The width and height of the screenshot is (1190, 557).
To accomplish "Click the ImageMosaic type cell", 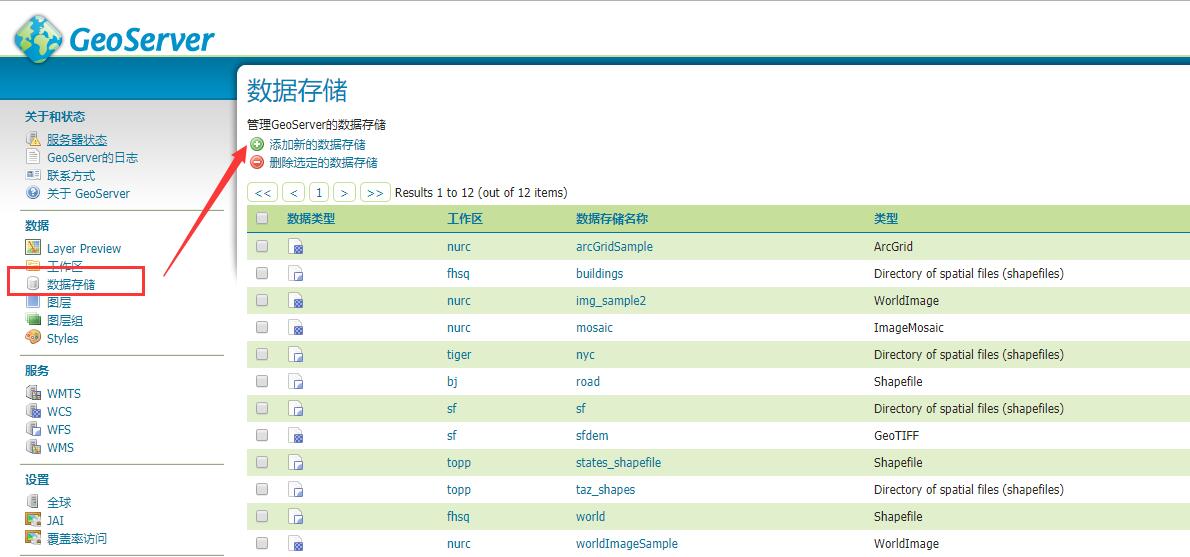I will (908, 328).
